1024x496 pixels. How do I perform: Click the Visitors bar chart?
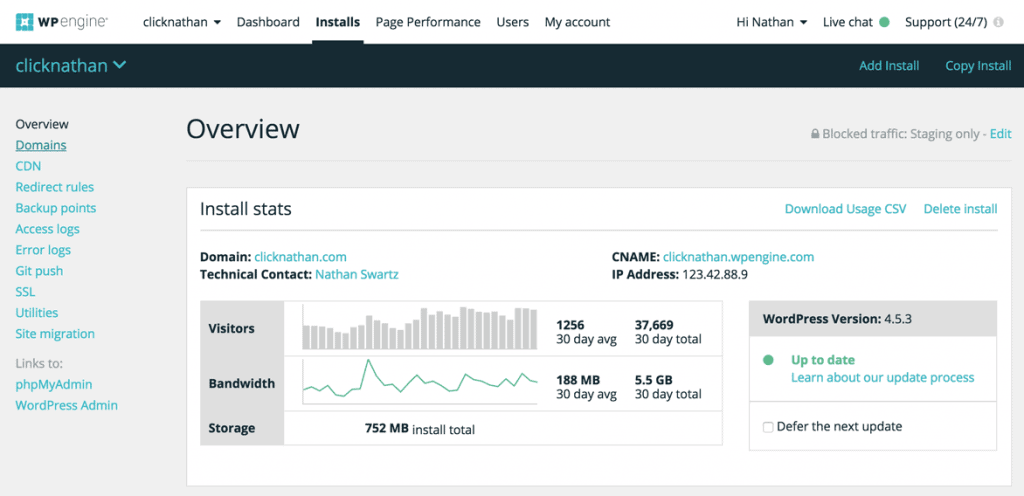point(420,328)
